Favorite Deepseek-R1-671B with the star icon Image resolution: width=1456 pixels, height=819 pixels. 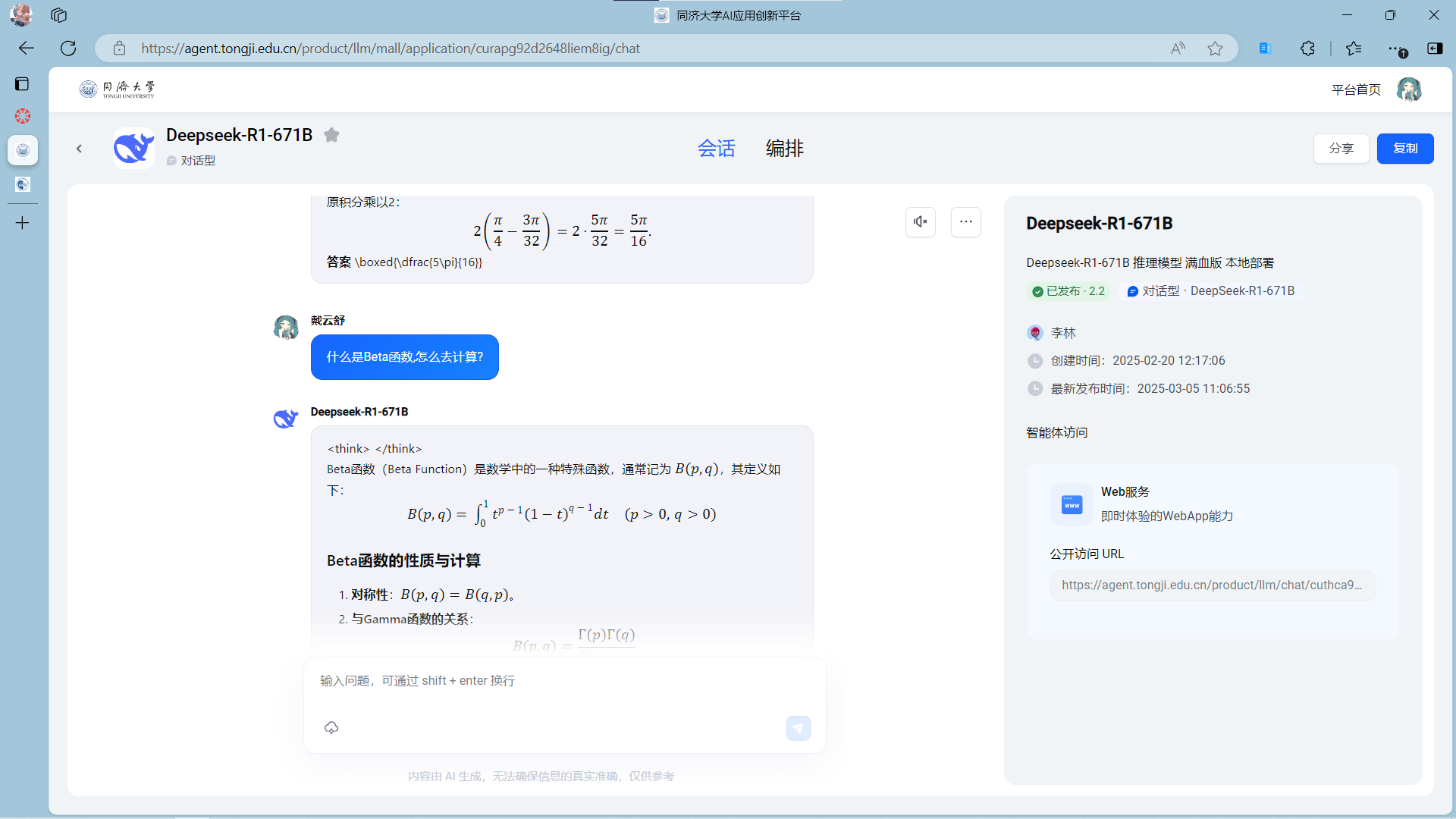331,135
